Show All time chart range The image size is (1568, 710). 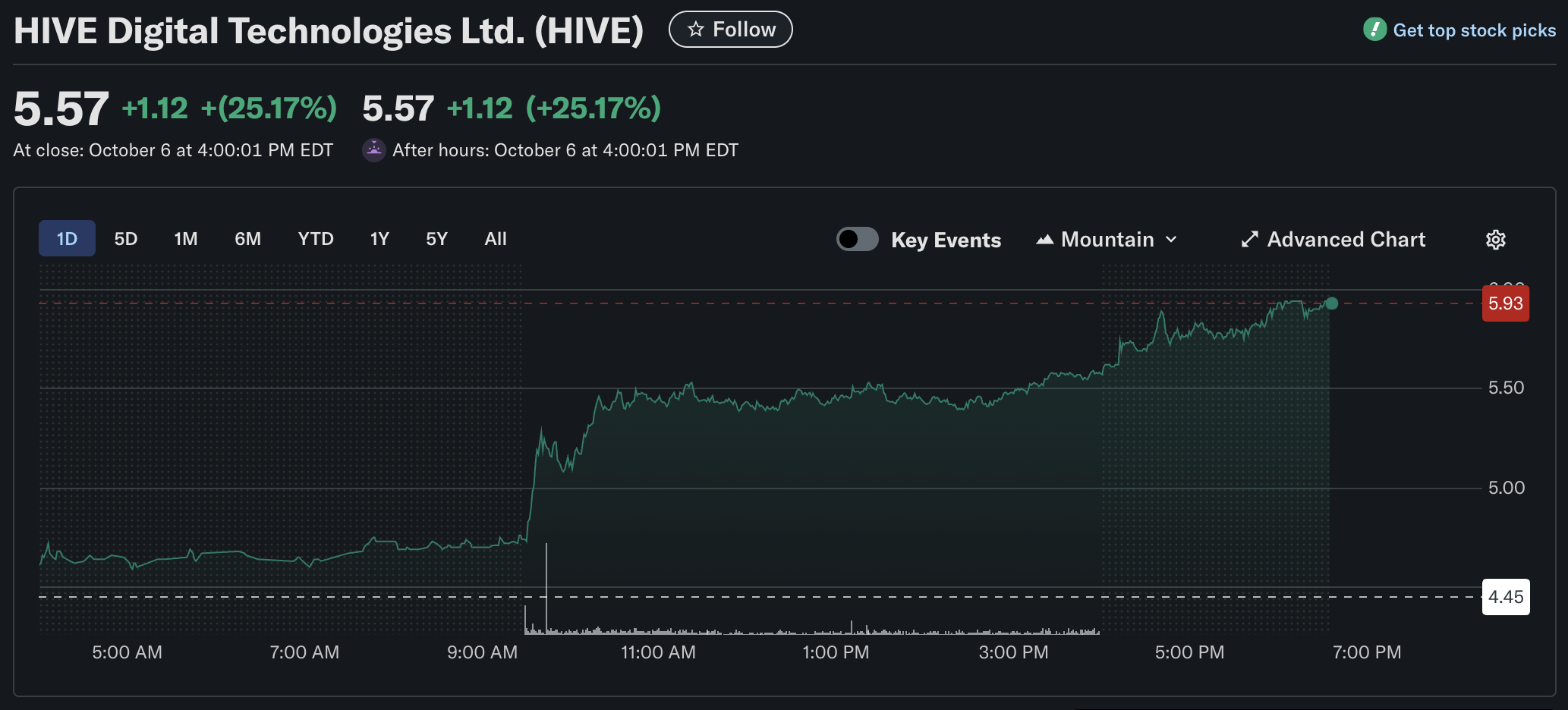pos(496,239)
